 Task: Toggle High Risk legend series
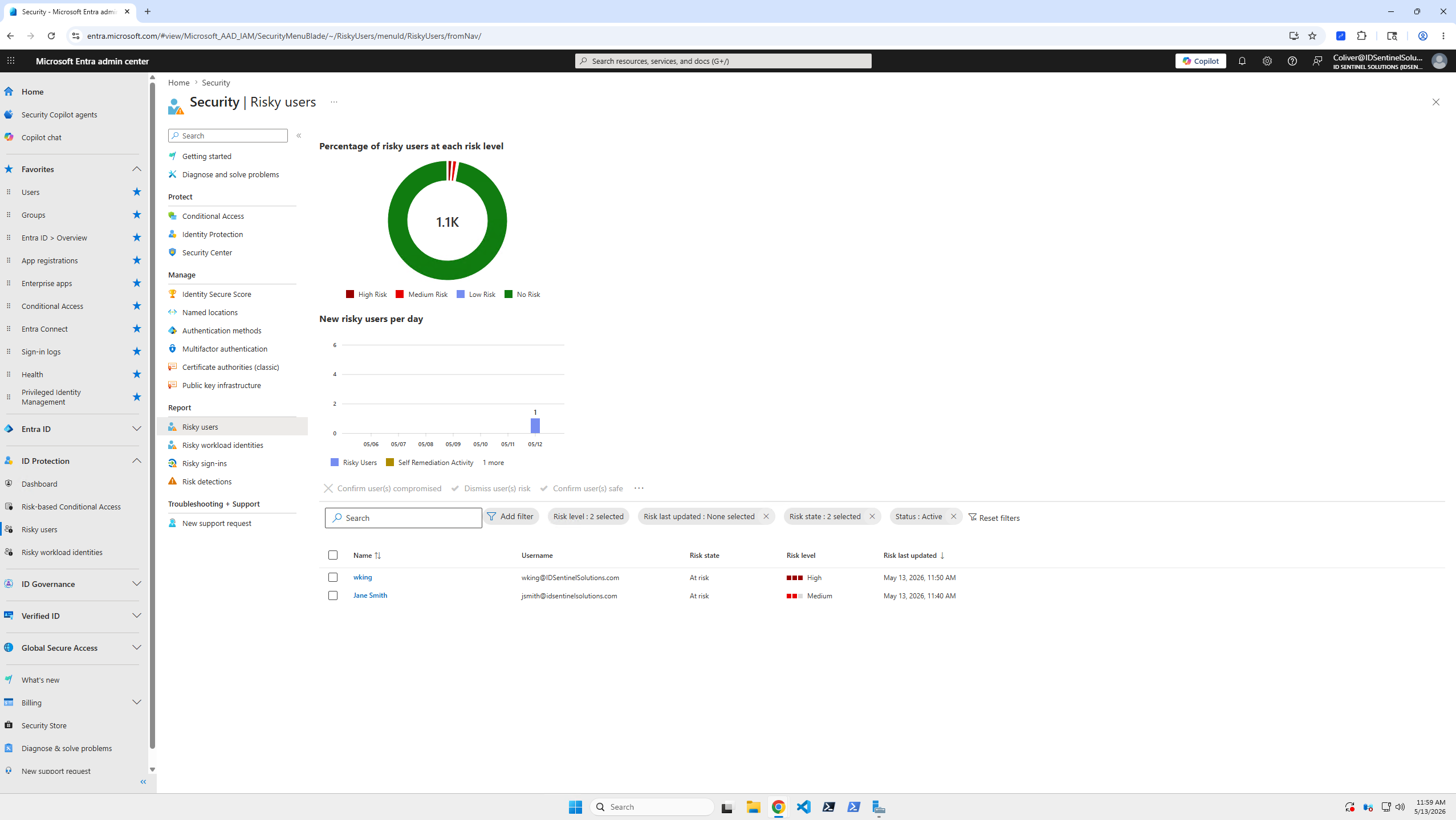pyautogui.click(x=367, y=295)
